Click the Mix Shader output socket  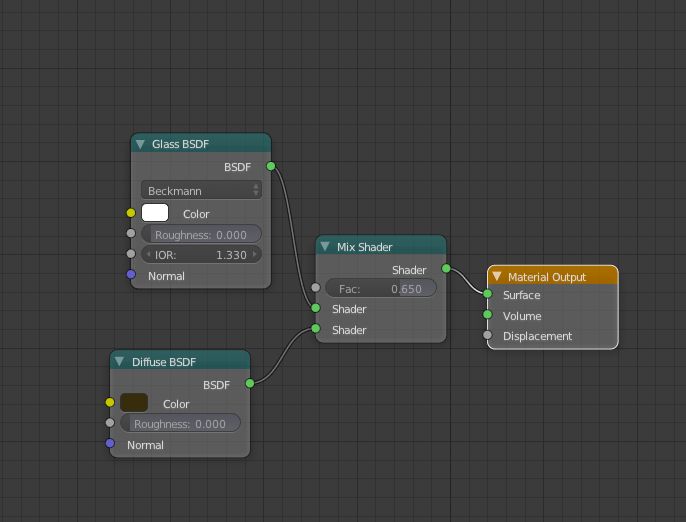coord(446,268)
